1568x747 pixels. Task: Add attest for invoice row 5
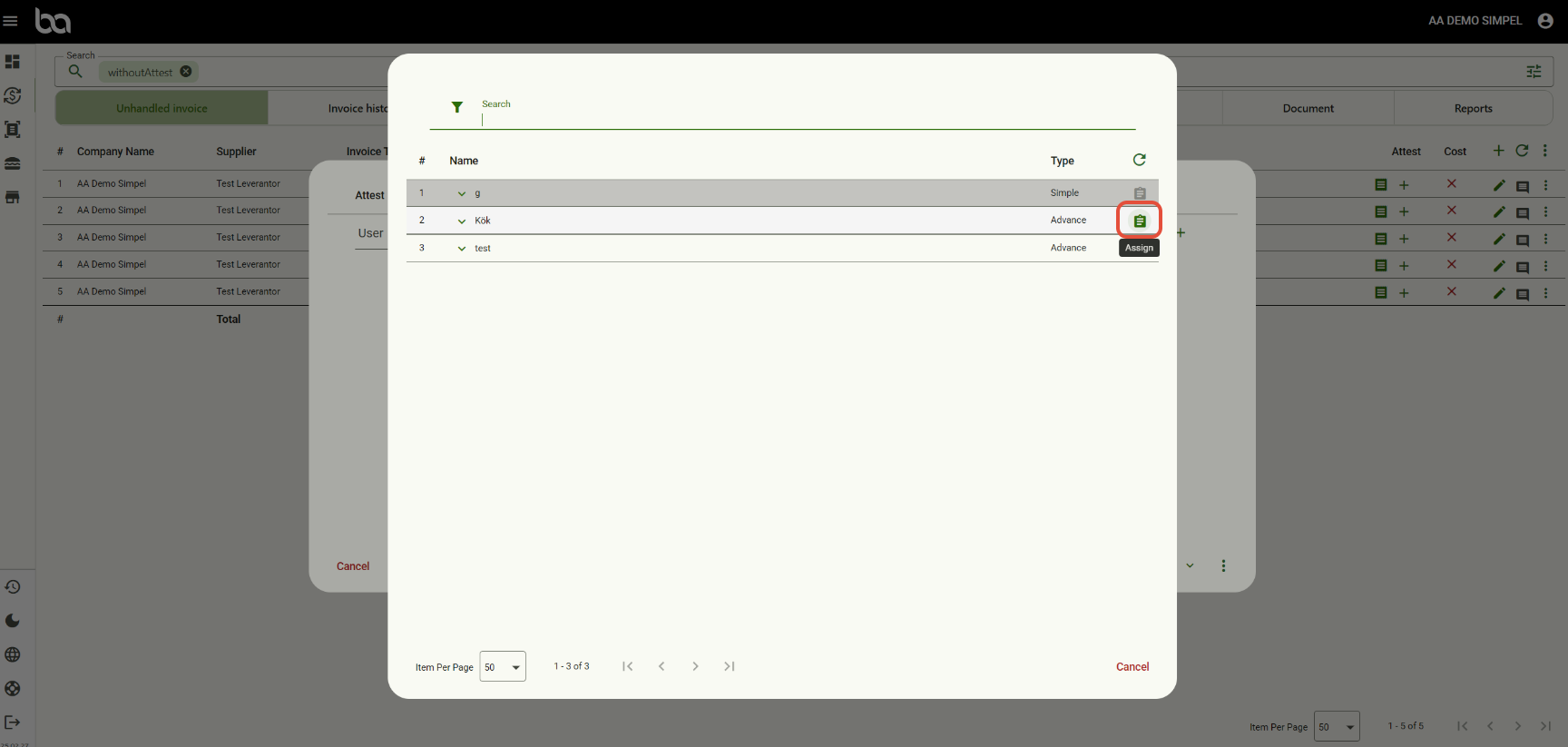point(1404,293)
